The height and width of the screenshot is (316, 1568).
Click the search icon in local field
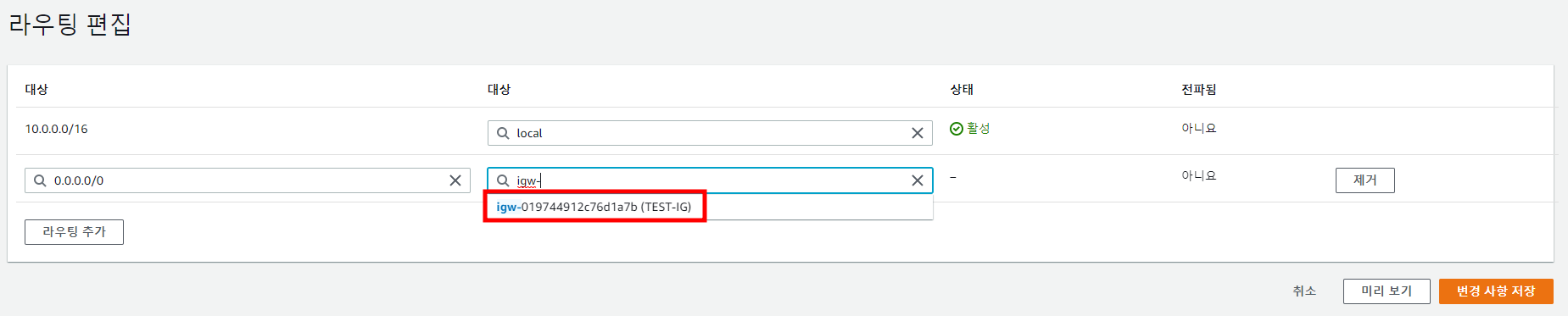tap(503, 133)
